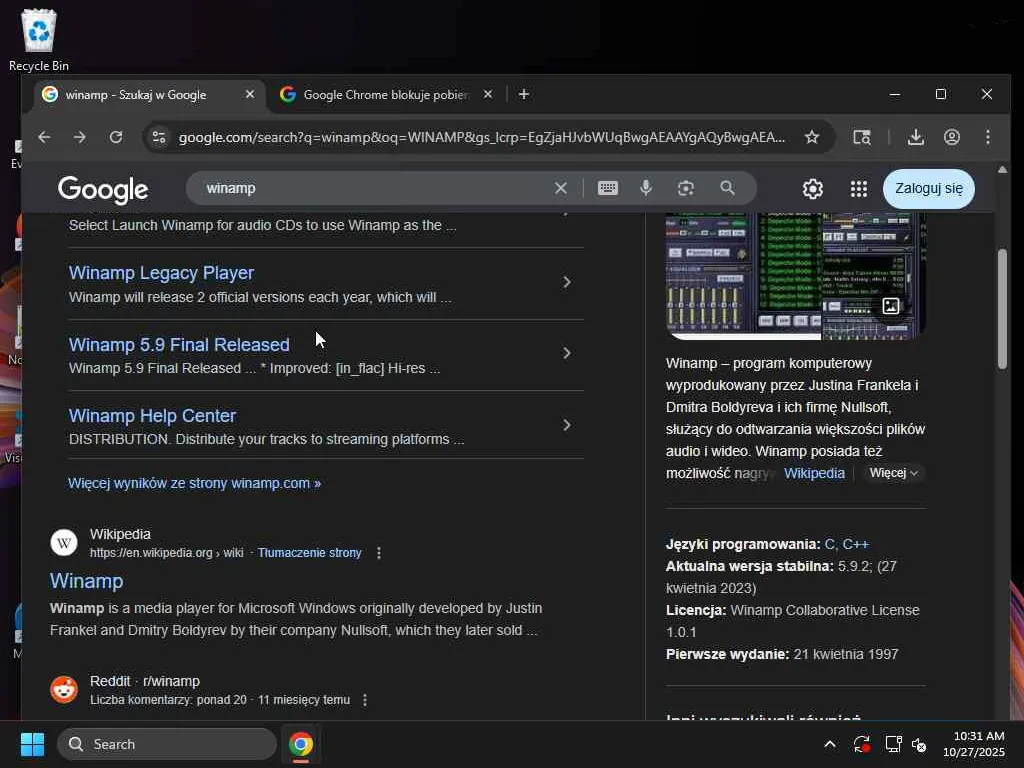Screen dimensions: 1024x768
Task: Open Recycle Bin on the desktop
Action: click(39, 39)
